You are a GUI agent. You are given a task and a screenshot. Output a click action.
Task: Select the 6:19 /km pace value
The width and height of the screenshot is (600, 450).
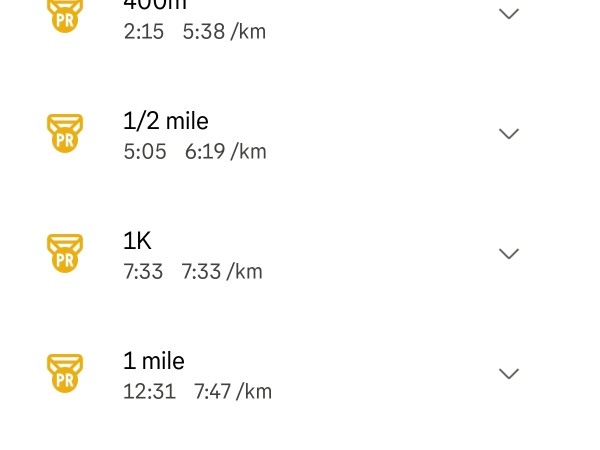click(x=225, y=152)
